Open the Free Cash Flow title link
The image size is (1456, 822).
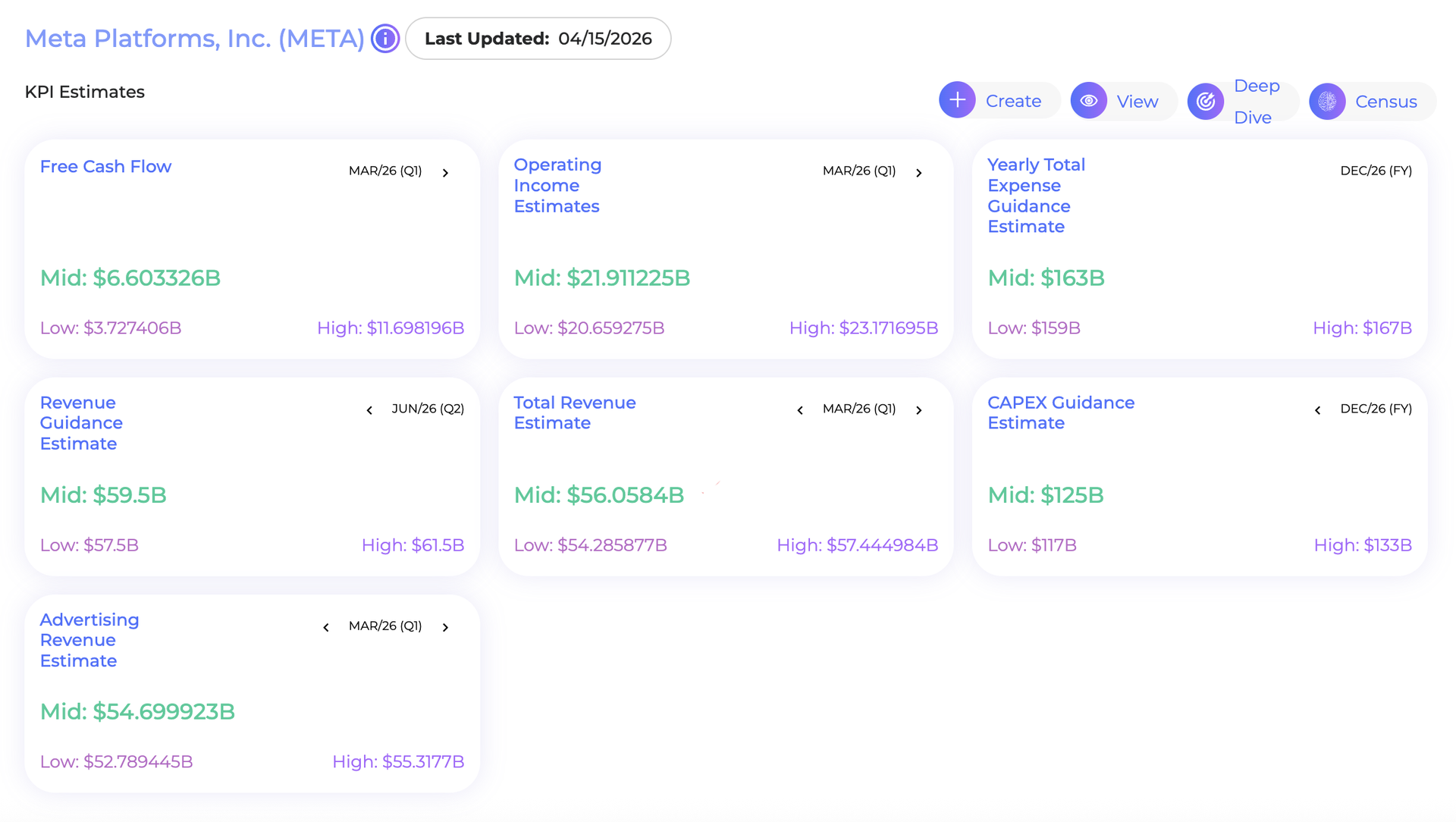pyautogui.click(x=105, y=166)
